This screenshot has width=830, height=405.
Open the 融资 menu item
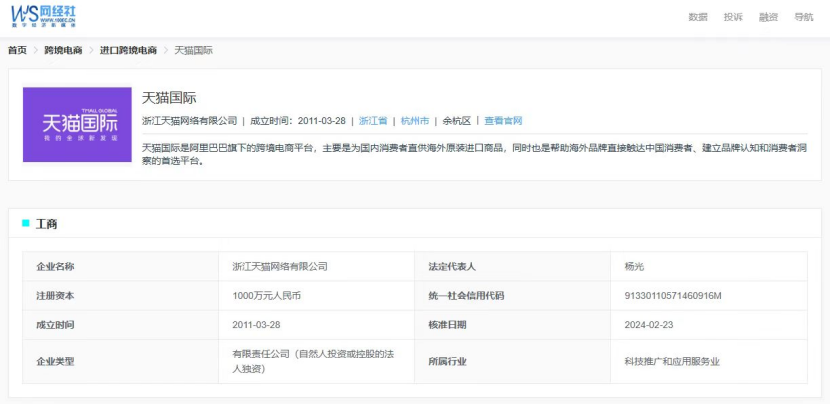[769, 17]
